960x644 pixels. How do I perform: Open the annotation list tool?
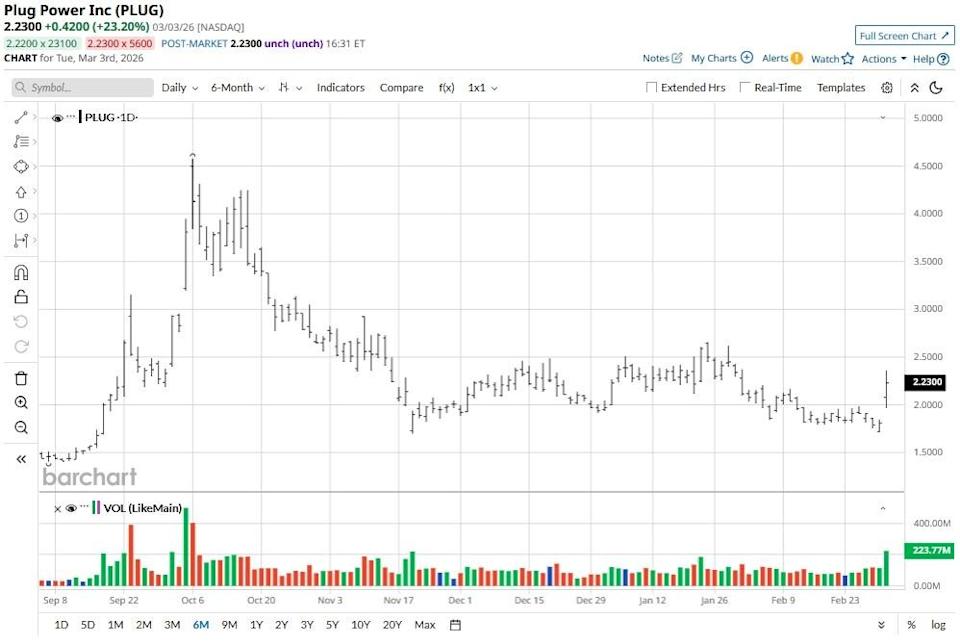tap(21, 143)
